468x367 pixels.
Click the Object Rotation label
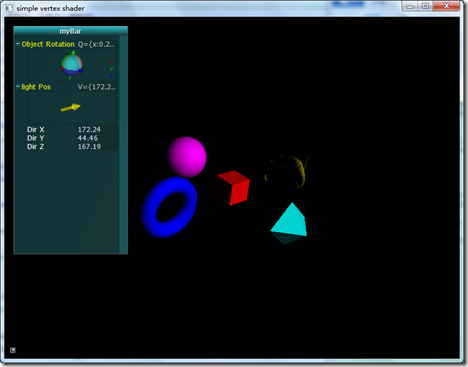[x=48, y=44]
